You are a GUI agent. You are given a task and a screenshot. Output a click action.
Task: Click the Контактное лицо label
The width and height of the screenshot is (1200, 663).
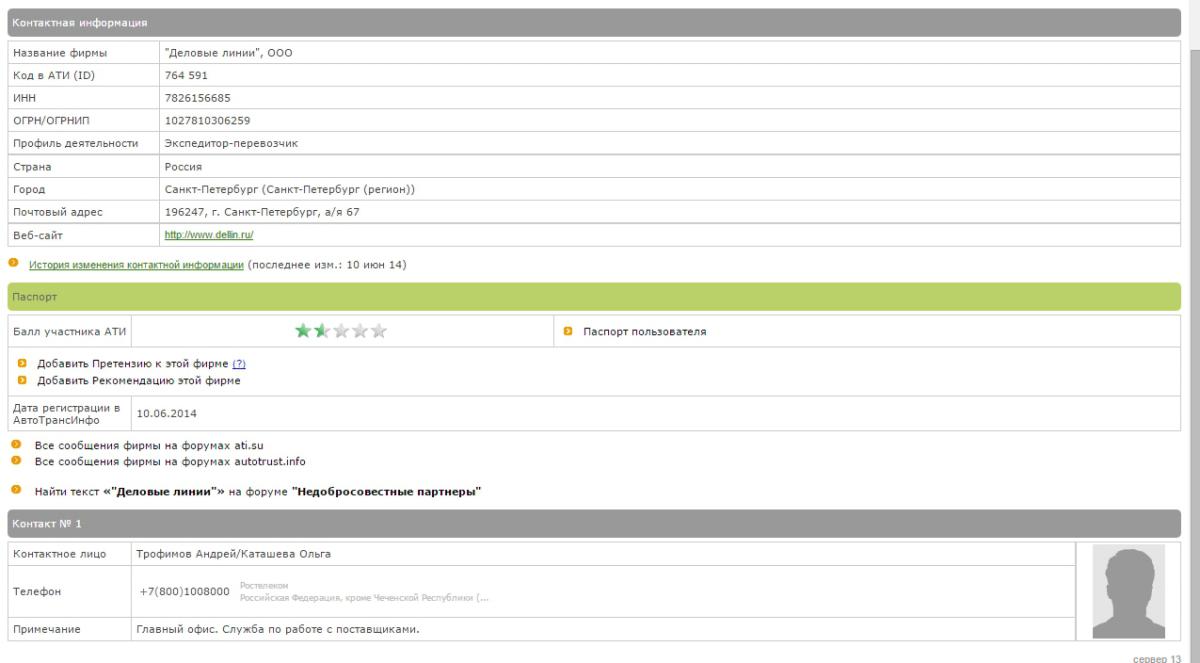pyautogui.click(x=58, y=553)
